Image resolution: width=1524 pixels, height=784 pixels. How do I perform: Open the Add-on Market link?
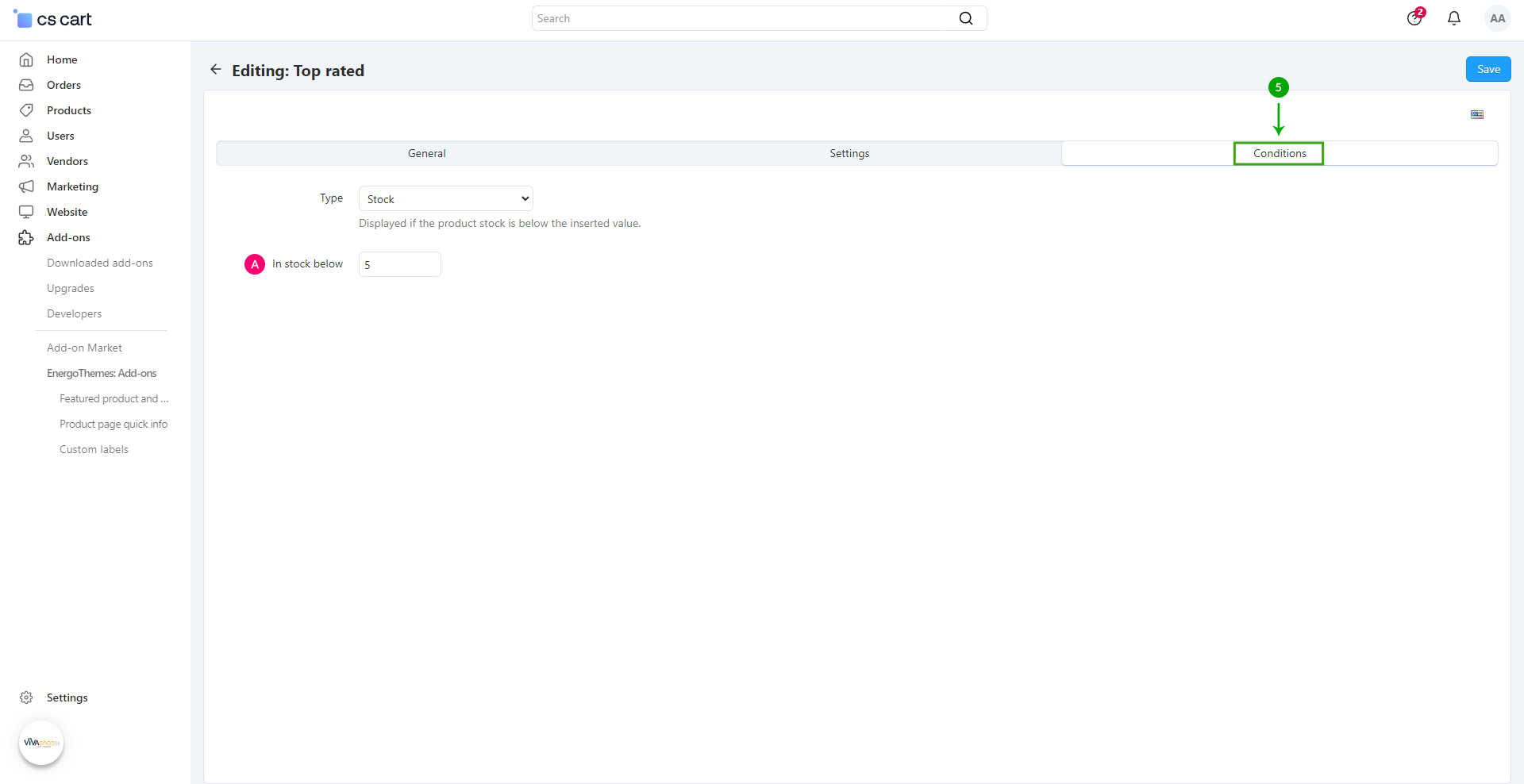point(84,348)
